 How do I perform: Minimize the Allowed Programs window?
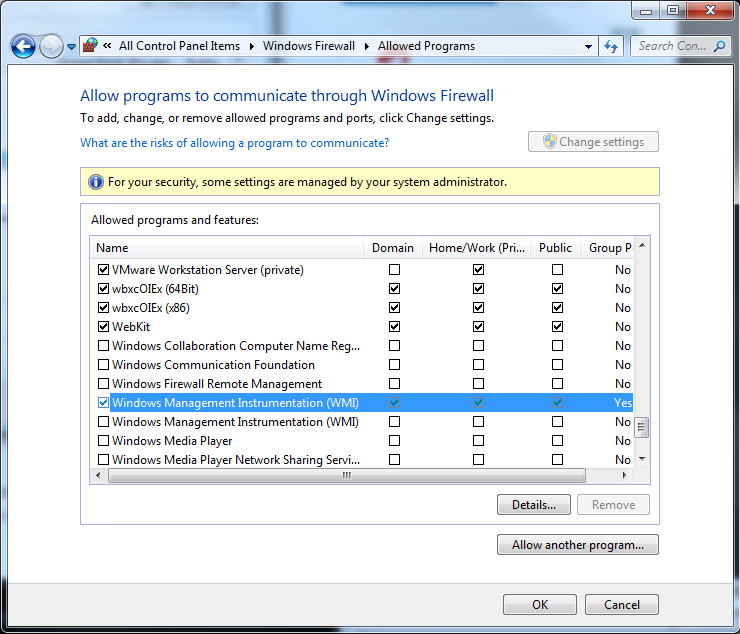pyautogui.click(x=646, y=10)
